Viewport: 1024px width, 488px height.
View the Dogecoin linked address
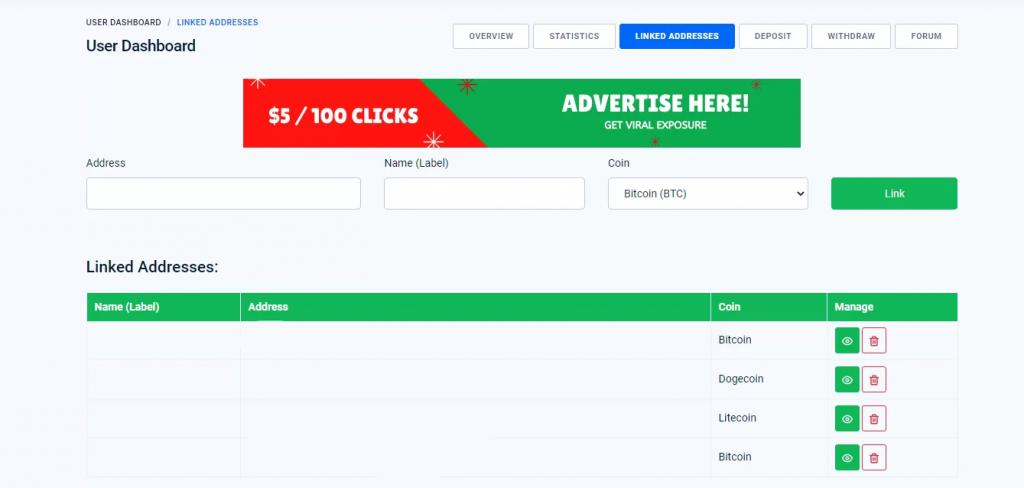847,380
